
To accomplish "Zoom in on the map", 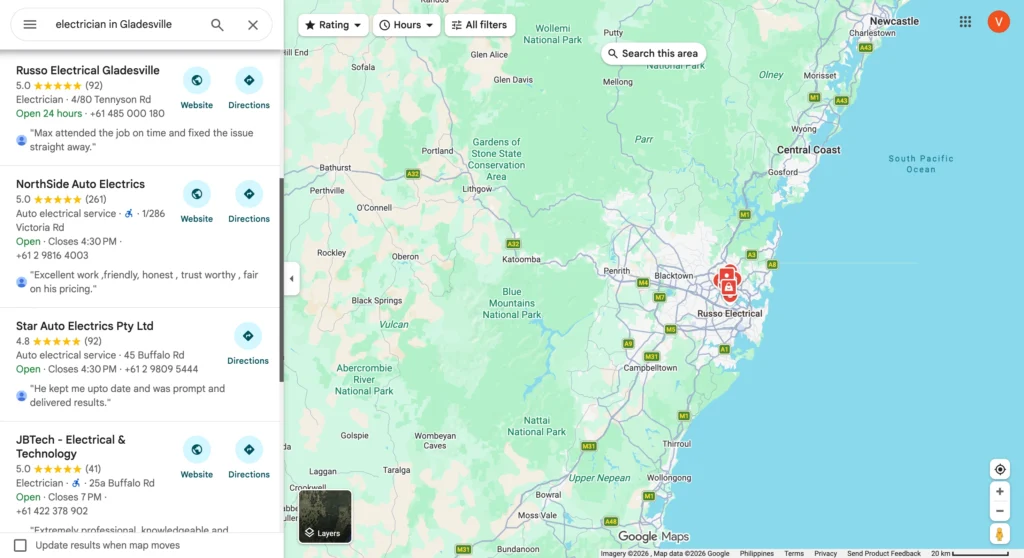I will tap(1000, 492).
